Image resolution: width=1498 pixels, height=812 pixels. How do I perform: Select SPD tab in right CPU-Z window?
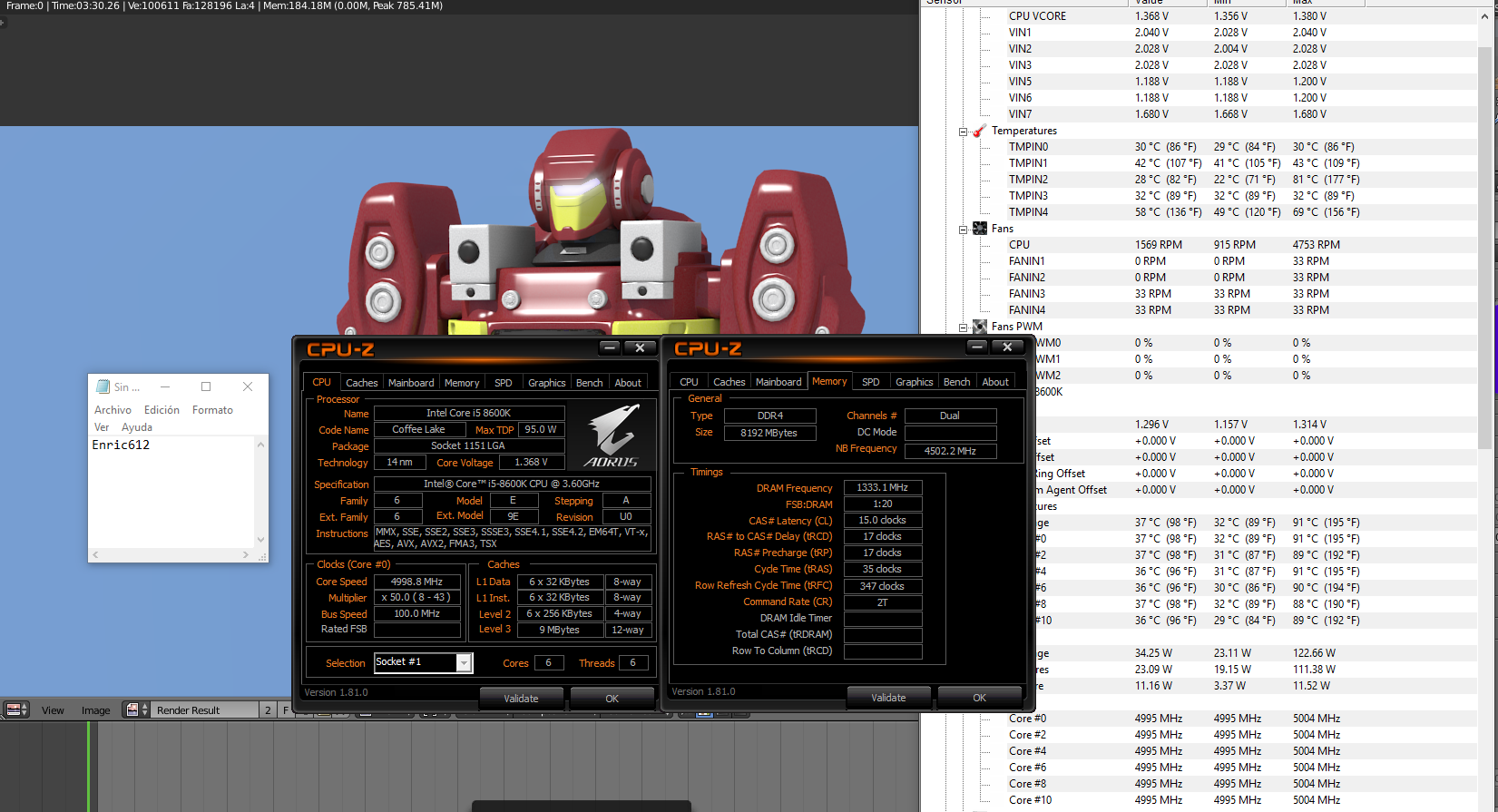[871, 382]
